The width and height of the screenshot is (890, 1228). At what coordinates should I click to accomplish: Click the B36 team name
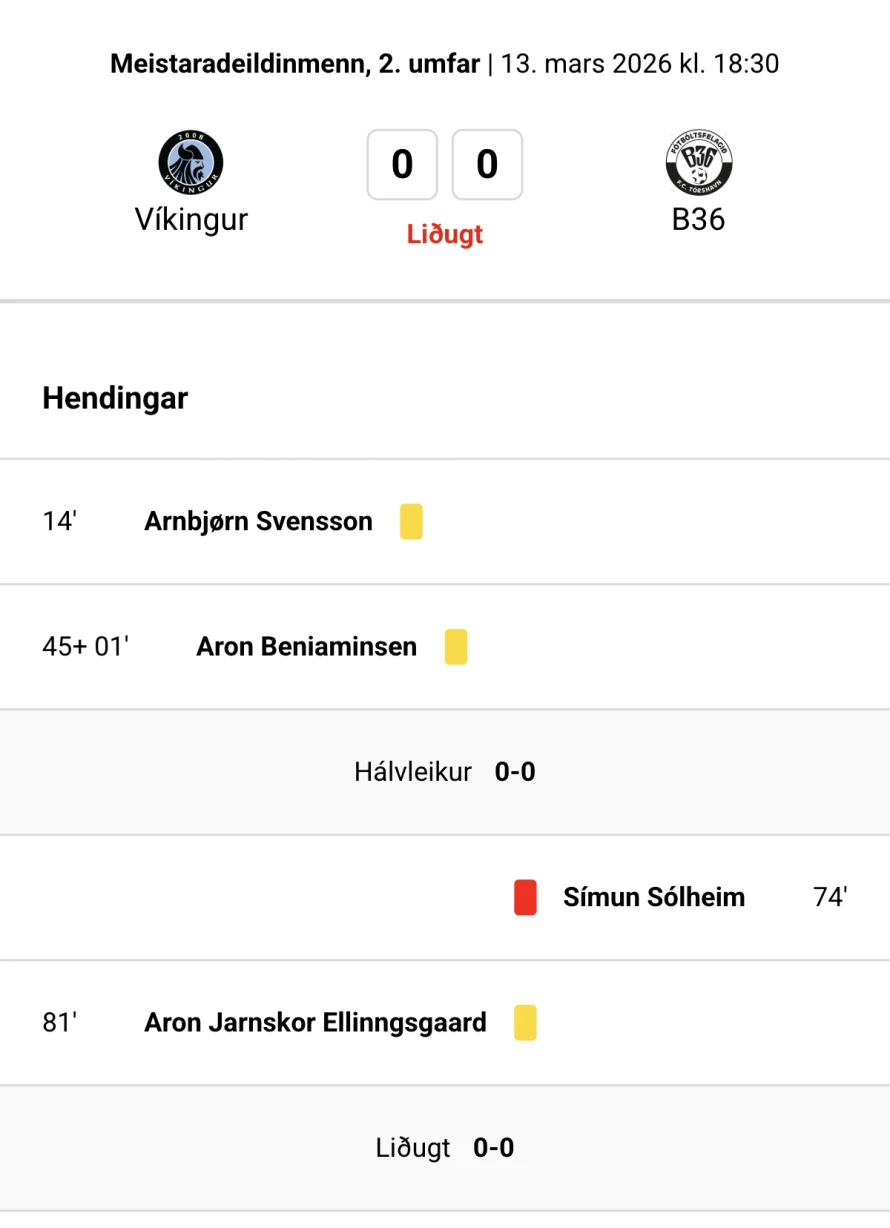point(698,219)
